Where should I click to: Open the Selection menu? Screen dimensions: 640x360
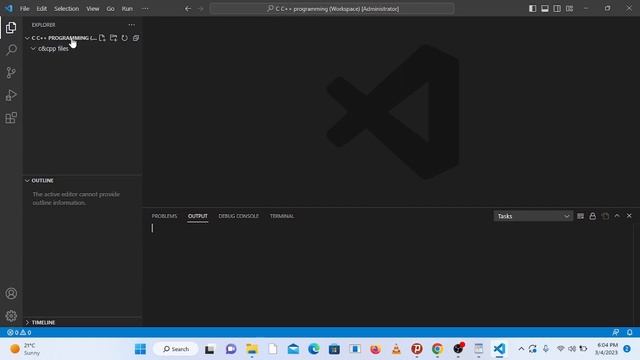(x=67, y=9)
